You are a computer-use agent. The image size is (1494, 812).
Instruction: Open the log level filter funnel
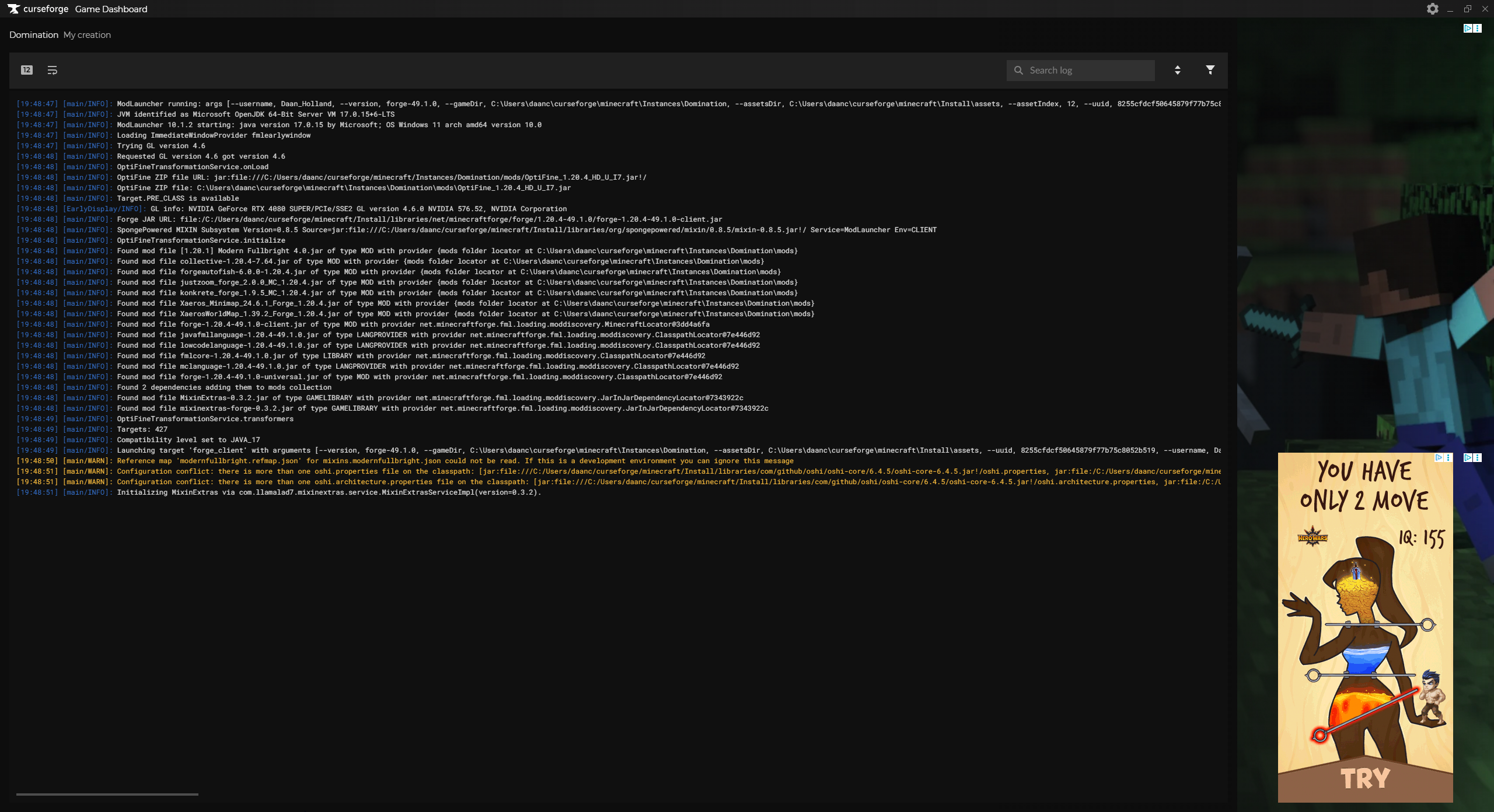tap(1210, 69)
